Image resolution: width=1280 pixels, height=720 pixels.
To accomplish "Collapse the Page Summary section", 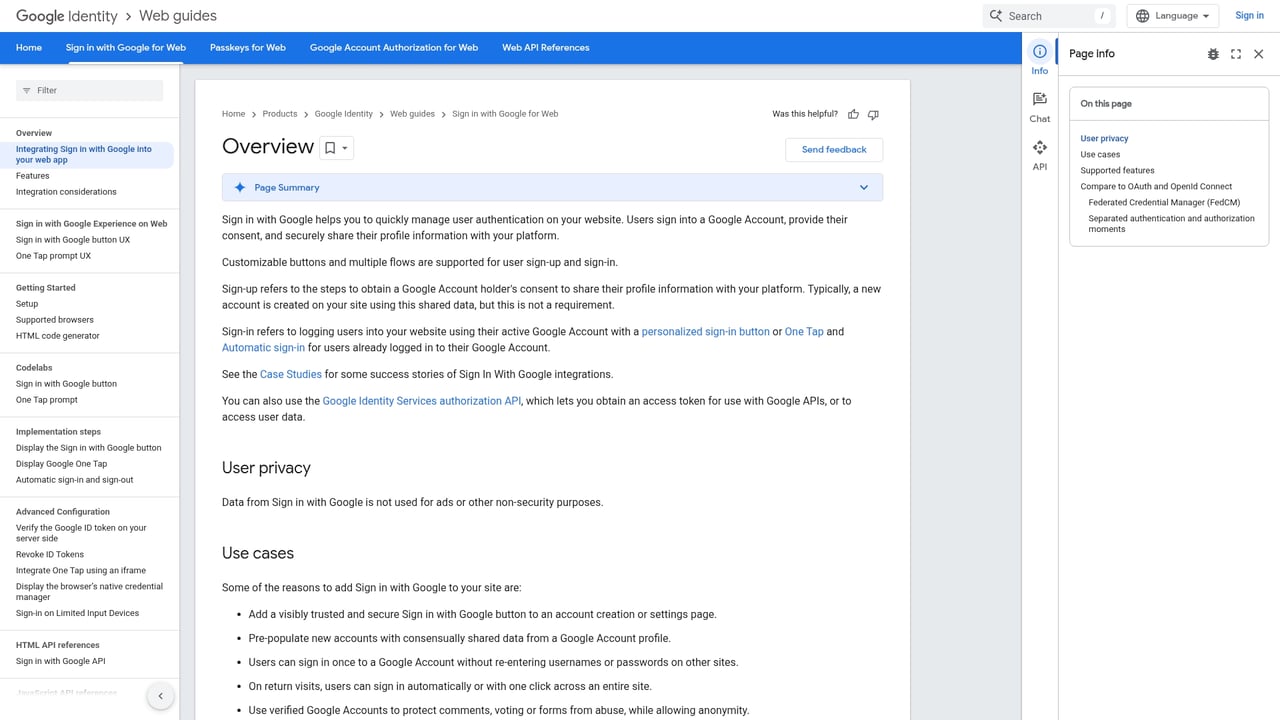I will (x=864, y=187).
